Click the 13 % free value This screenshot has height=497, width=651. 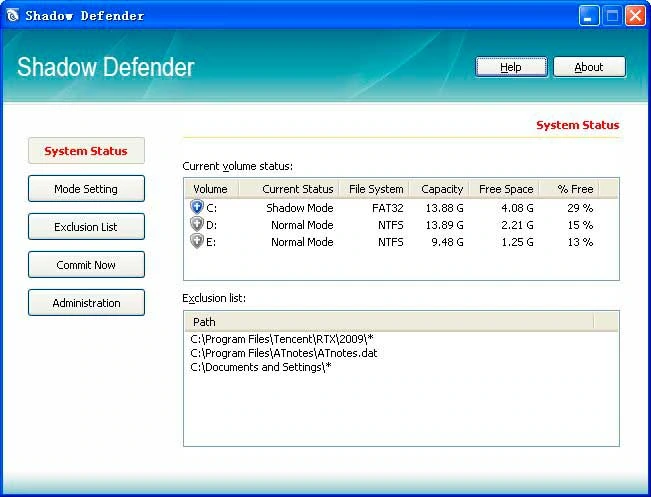pyautogui.click(x=580, y=242)
